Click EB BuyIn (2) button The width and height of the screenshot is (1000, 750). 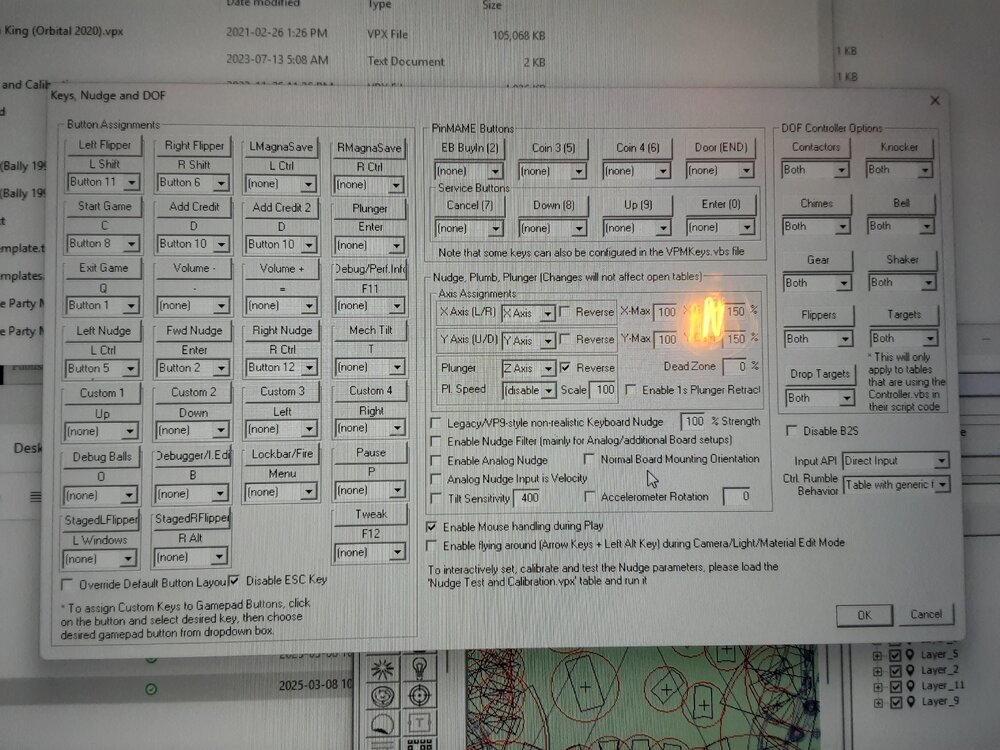tap(469, 148)
